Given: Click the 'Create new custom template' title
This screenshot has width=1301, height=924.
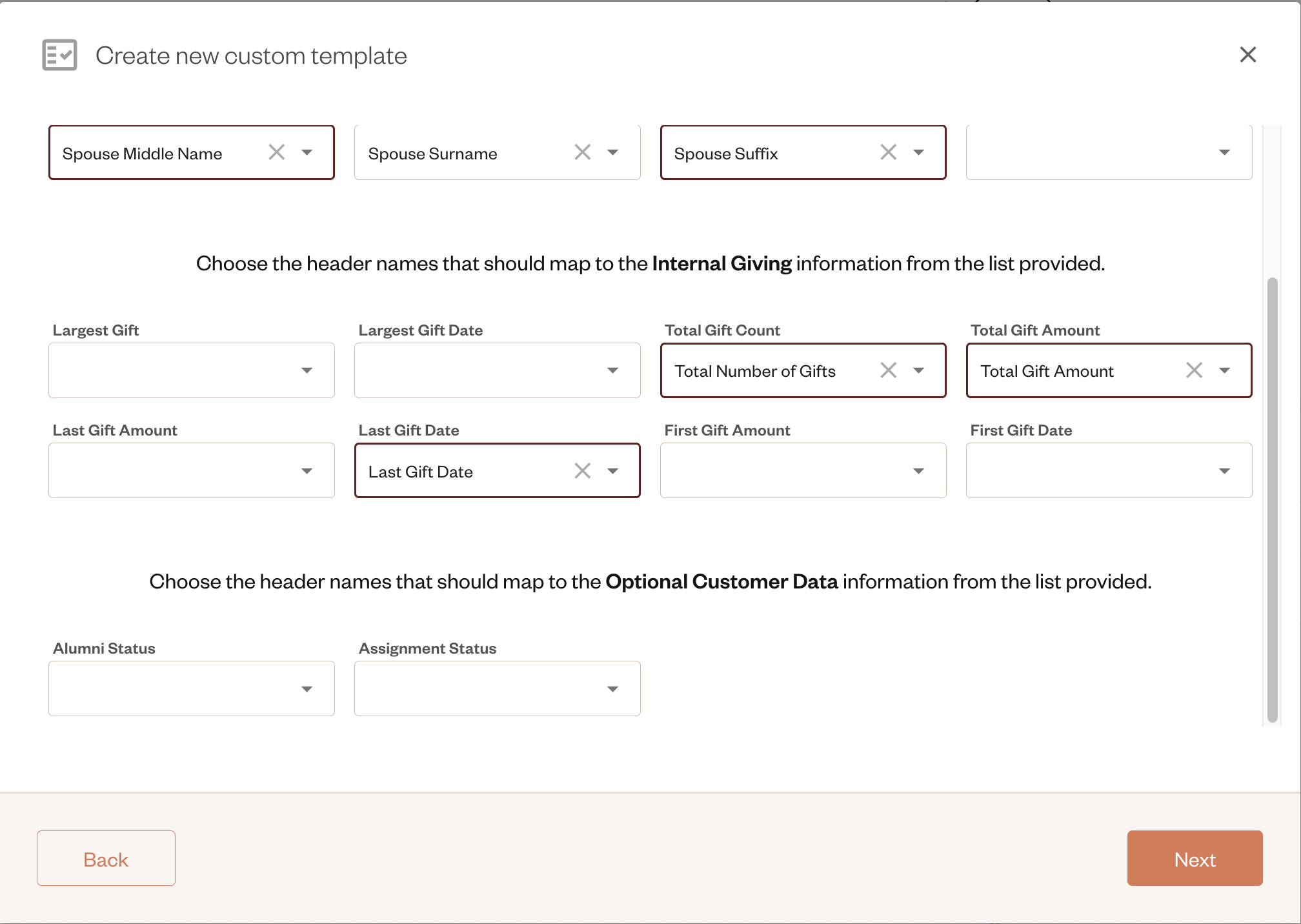Looking at the screenshot, I should [251, 55].
